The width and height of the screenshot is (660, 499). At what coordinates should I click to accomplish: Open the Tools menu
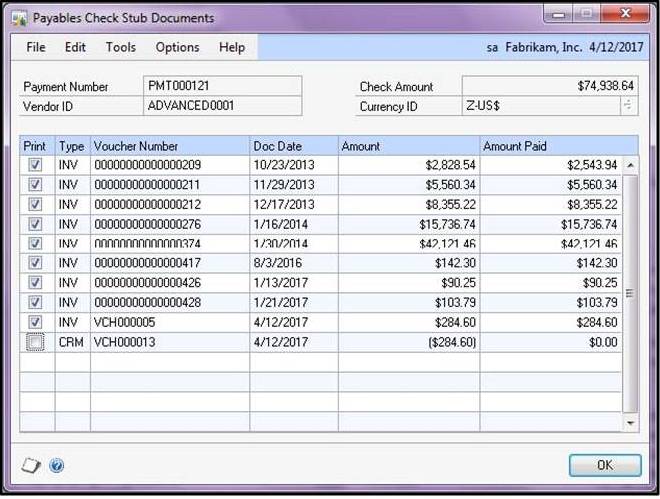coord(121,47)
